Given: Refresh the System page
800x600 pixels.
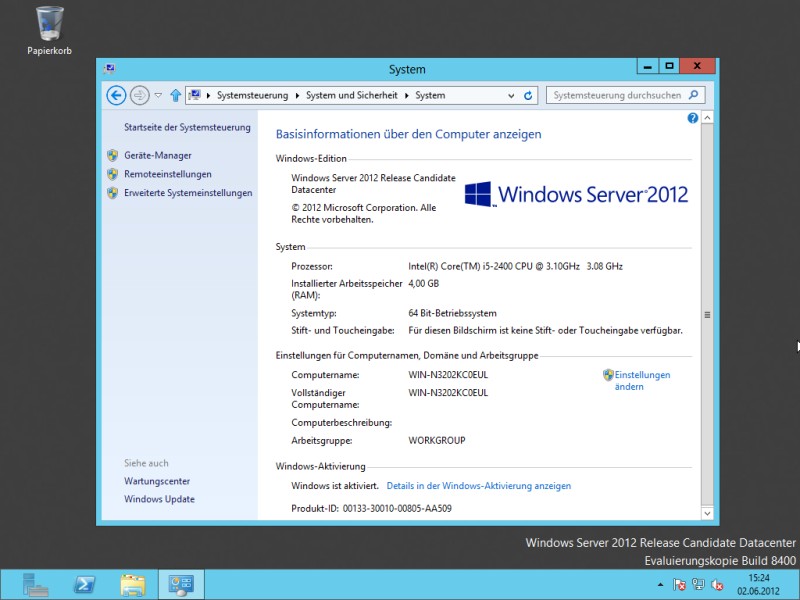Looking at the screenshot, I should [528, 95].
